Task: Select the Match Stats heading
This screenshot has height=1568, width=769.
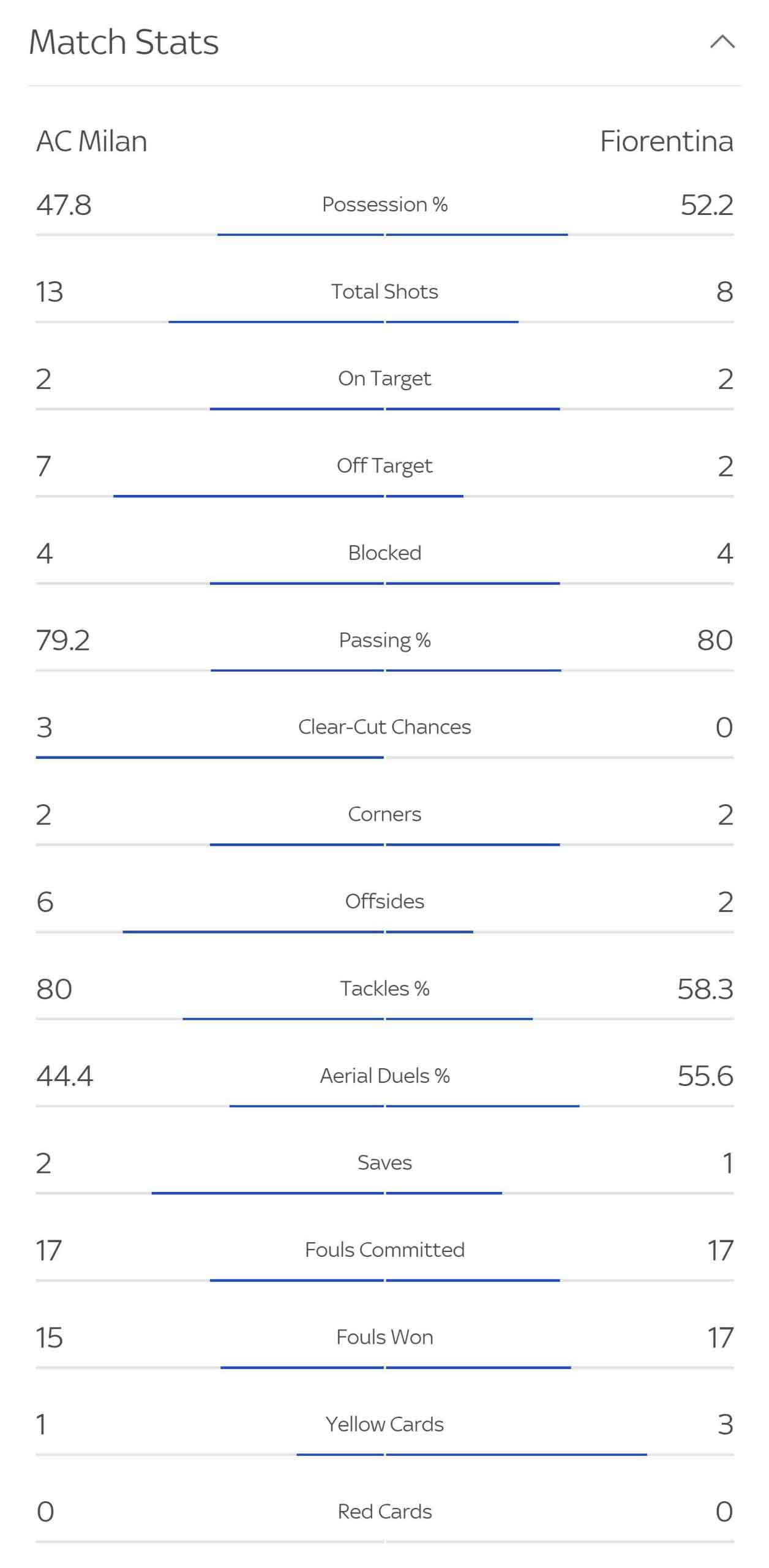Action: click(x=124, y=42)
